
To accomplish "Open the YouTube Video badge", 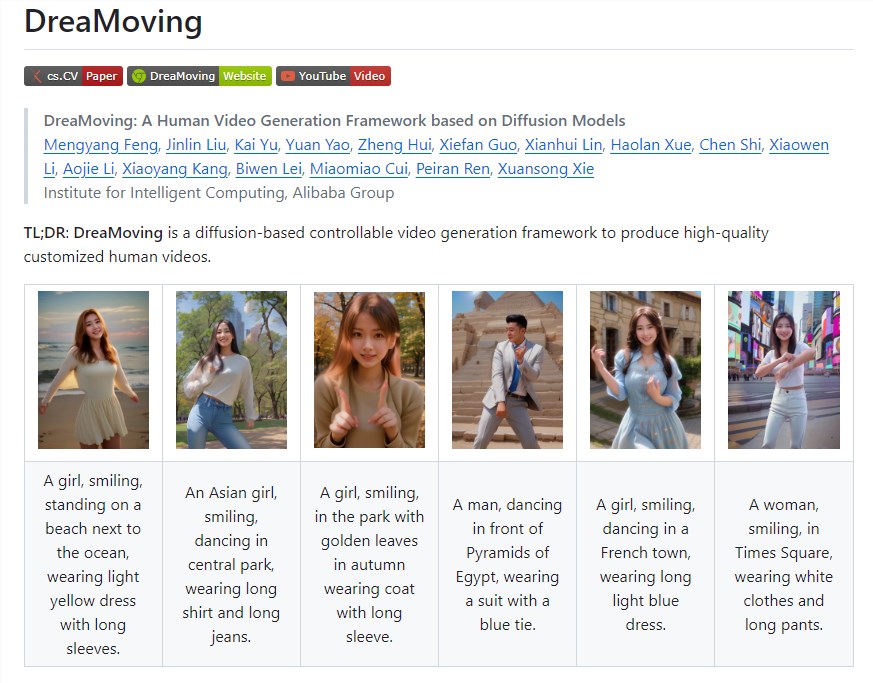I will (x=333, y=76).
